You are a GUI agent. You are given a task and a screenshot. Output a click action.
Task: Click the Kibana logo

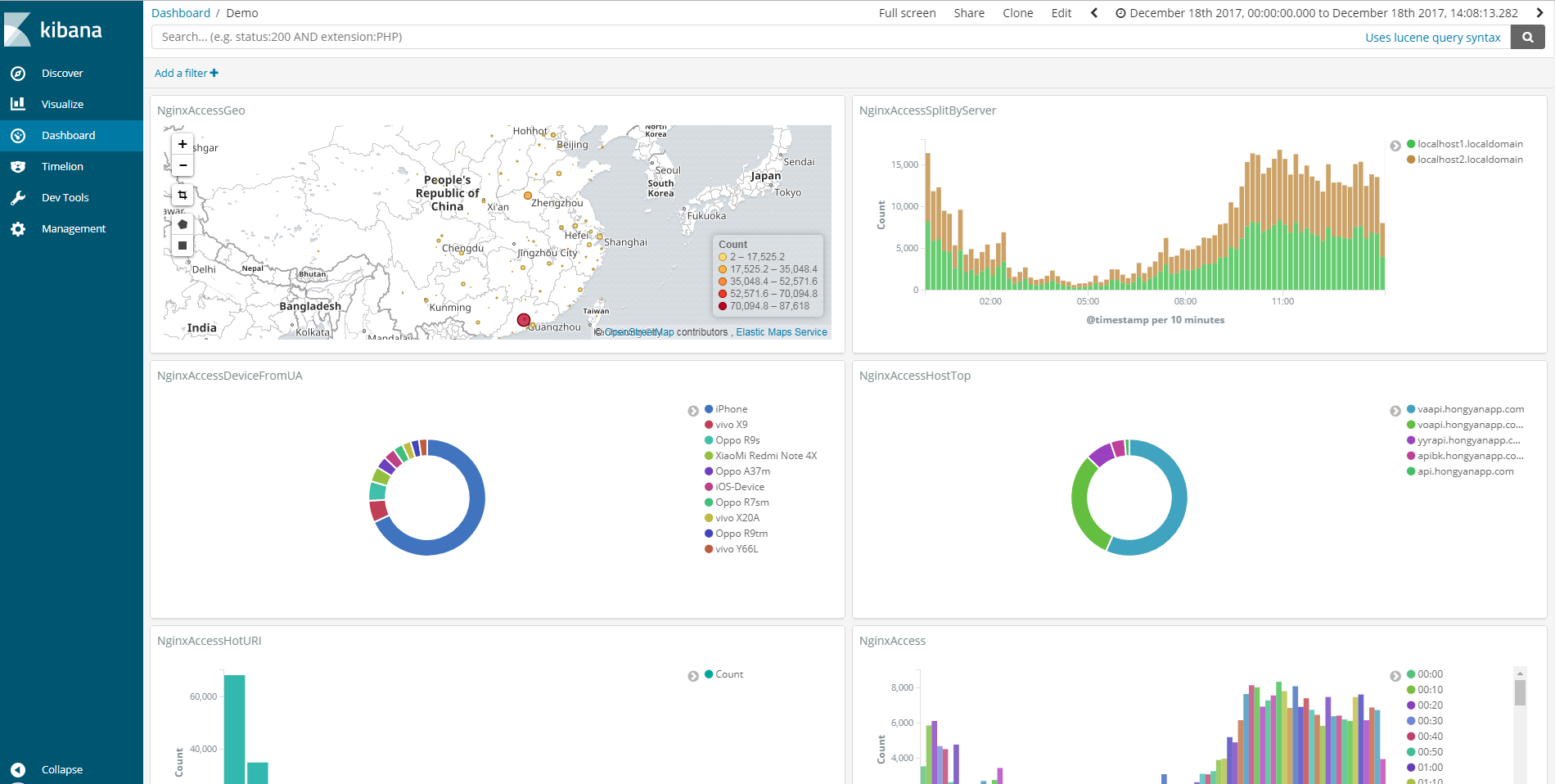pos(54,29)
